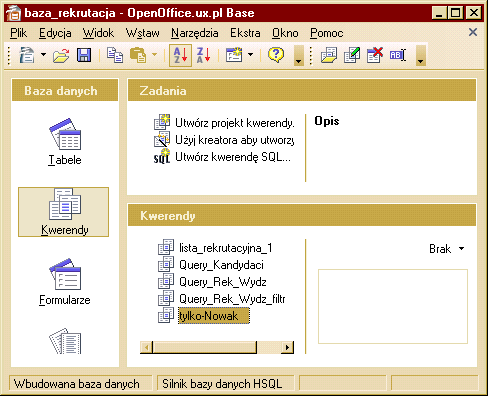Click icon beside tylko-Nowak query

coord(166,315)
